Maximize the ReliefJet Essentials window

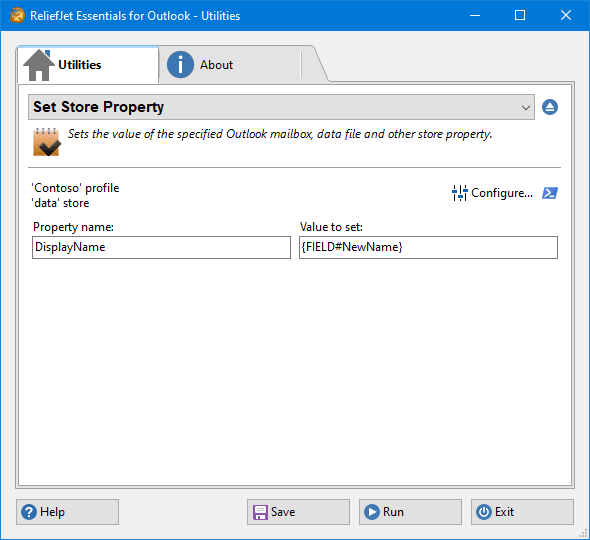click(x=520, y=15)
